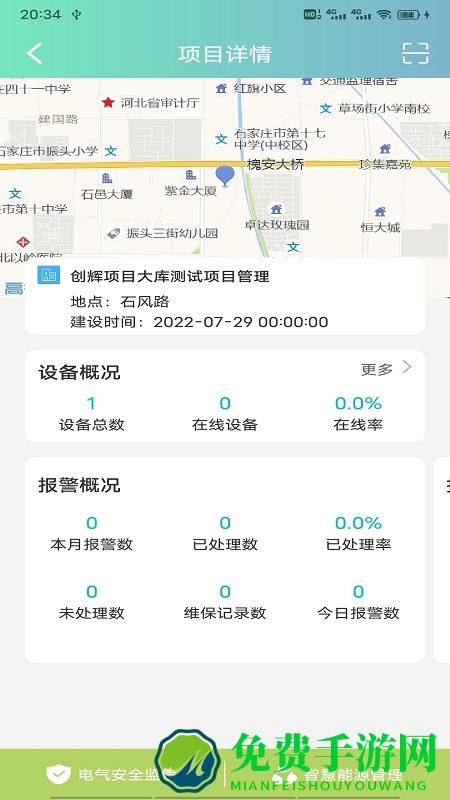This screenshot has height=800, width=450.
Task: Tap the 维保记录数 label
Action: click(x=225, y=613)
